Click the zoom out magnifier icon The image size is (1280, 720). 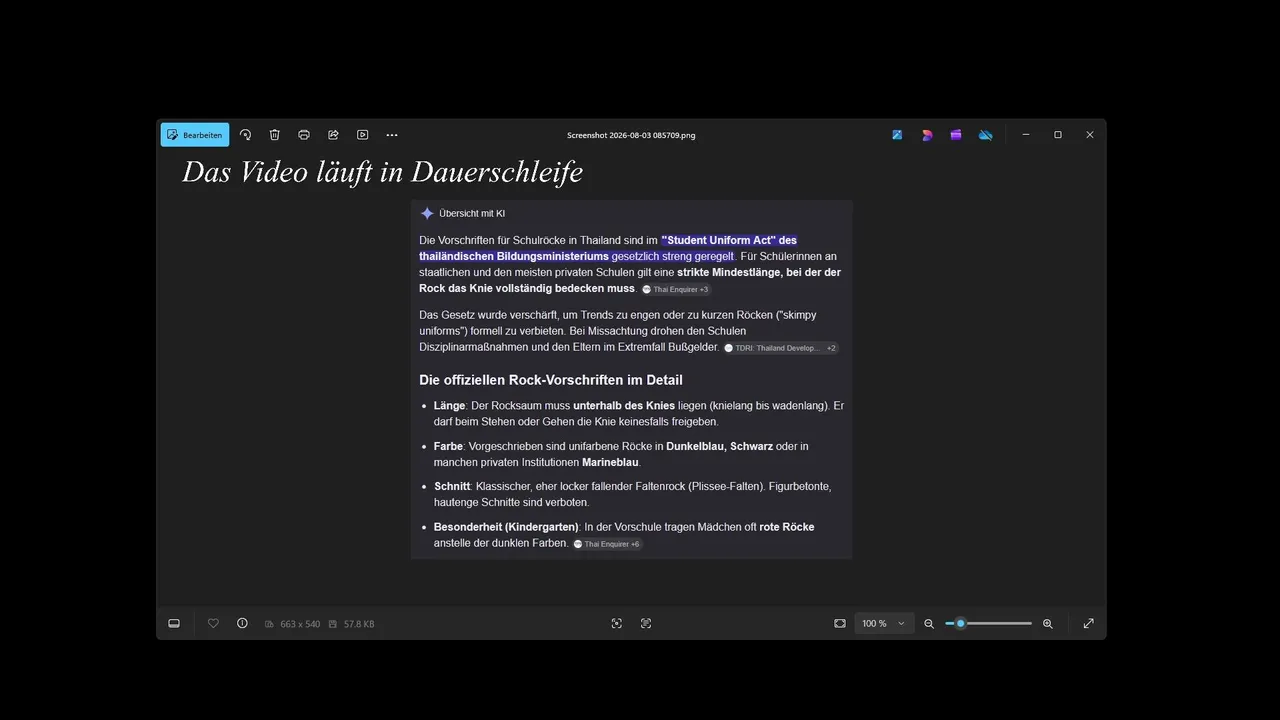coord(929,623)
